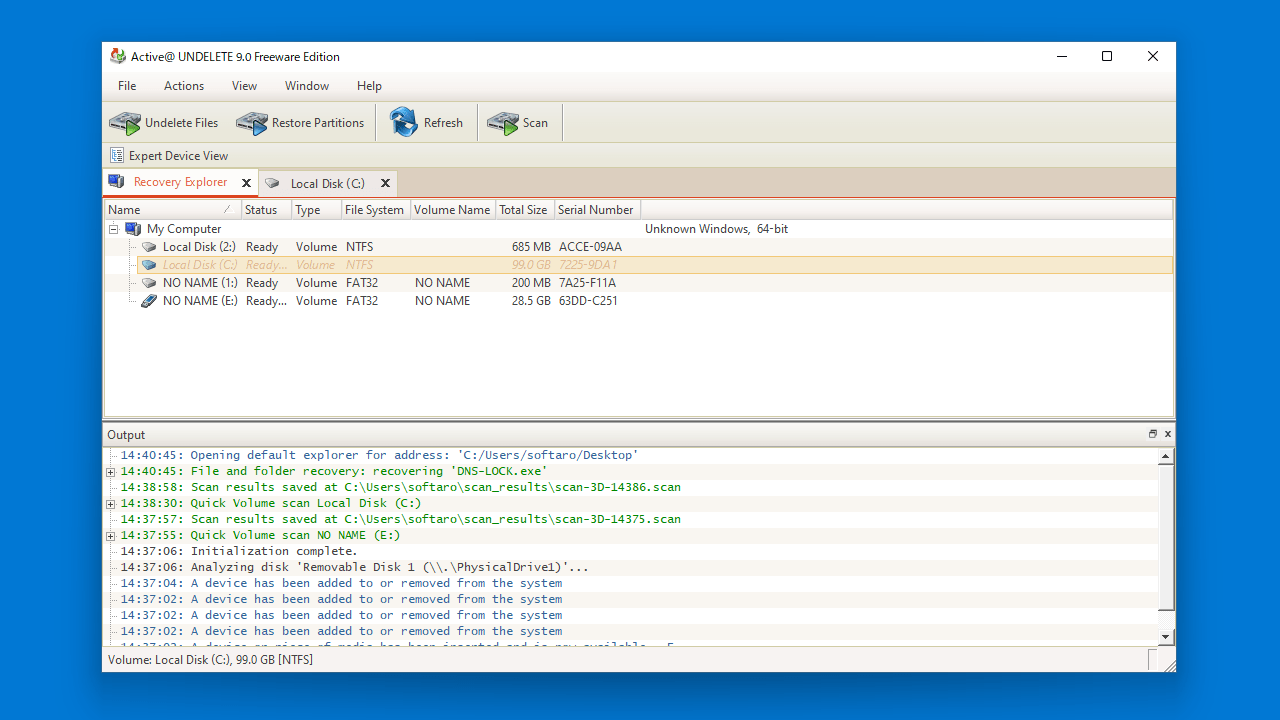Click the Undelete Files button label

point(181,123)
